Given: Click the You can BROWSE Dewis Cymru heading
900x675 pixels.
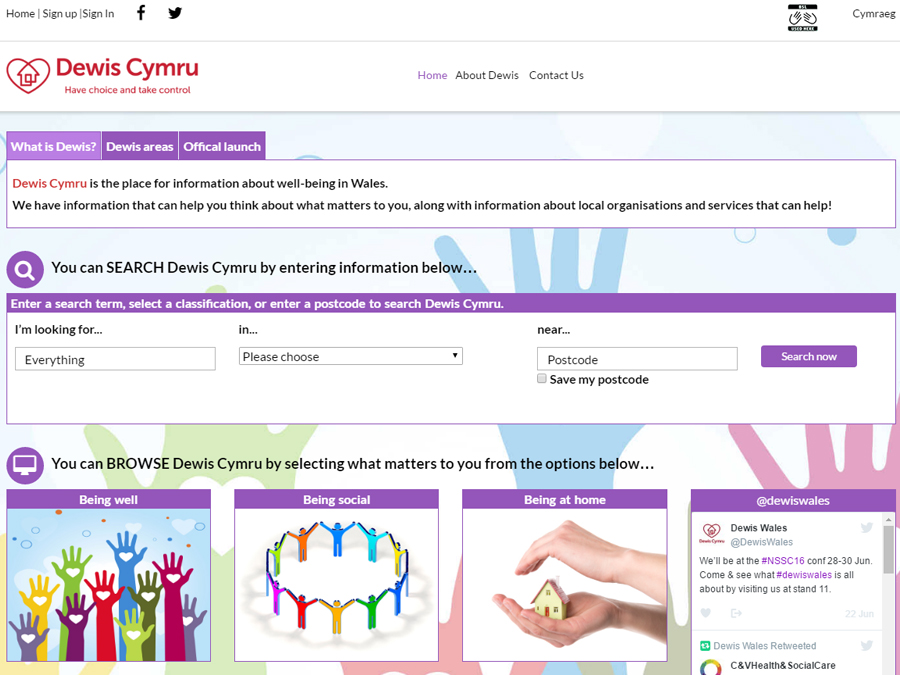Looking at the screenshot, I should 352,464.
